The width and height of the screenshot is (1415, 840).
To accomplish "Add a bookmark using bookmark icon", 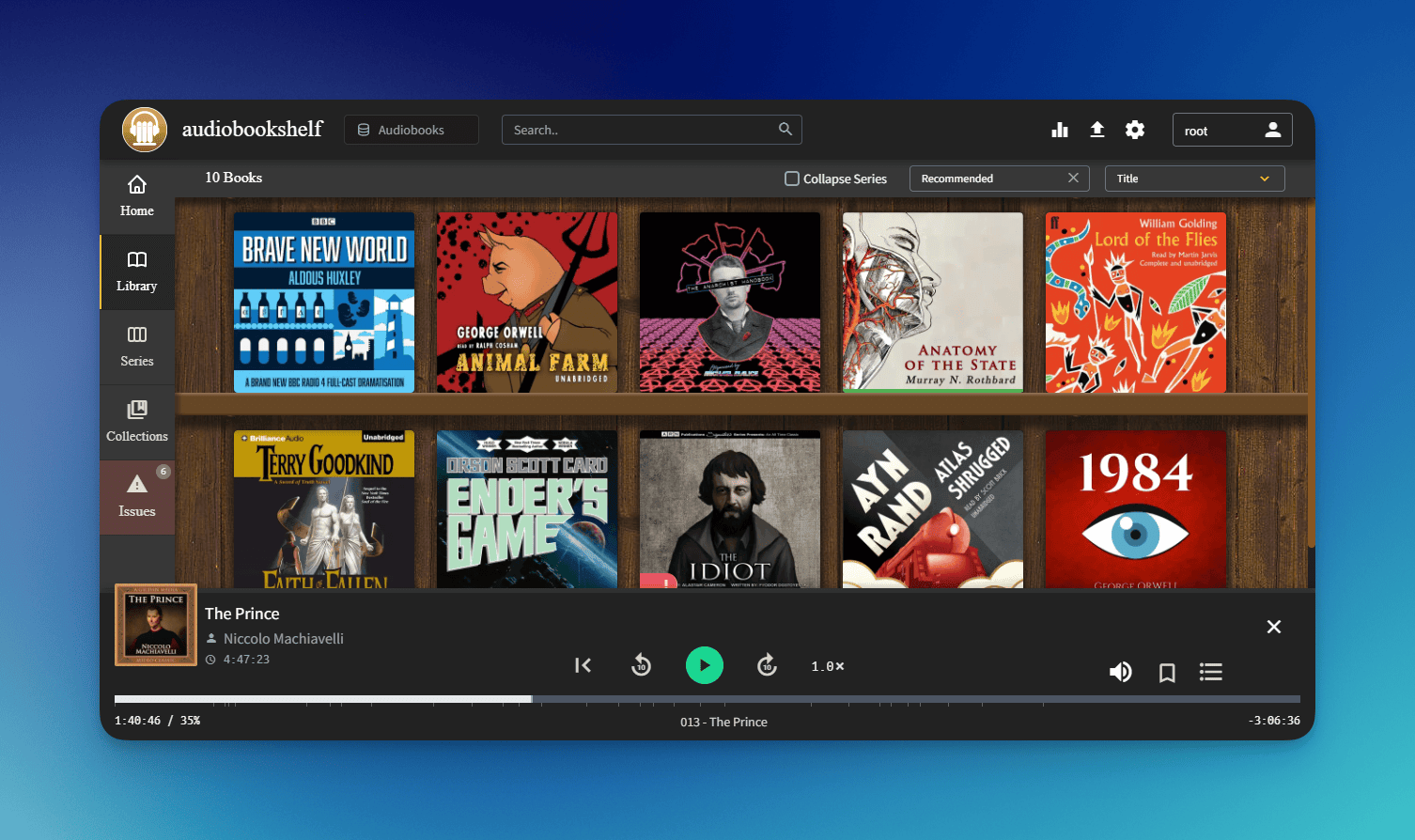I will point(1167,672).
